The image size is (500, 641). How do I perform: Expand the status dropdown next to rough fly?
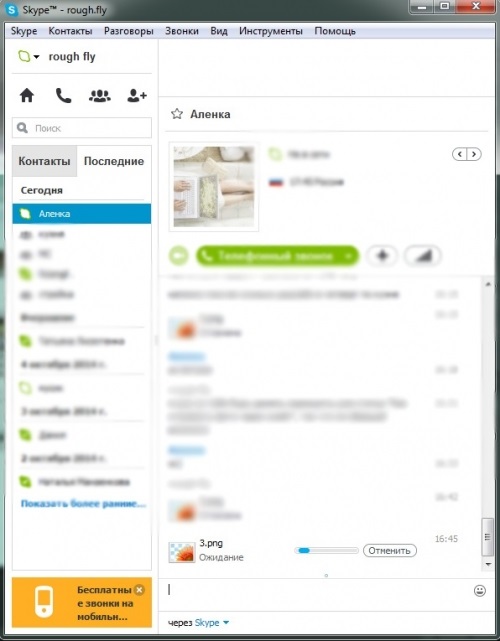(36, 57)
